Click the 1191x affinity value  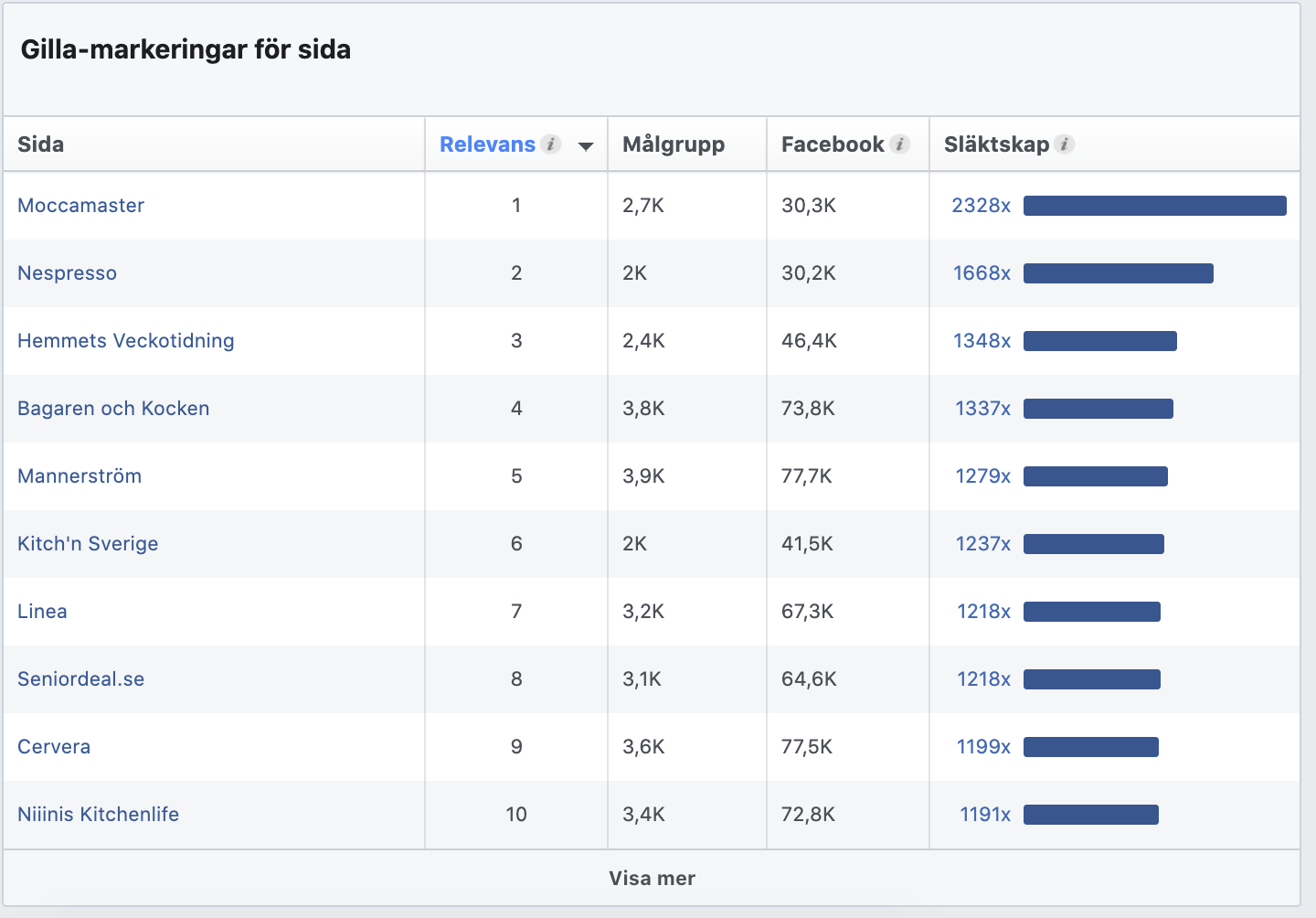[x=985, y=815]
